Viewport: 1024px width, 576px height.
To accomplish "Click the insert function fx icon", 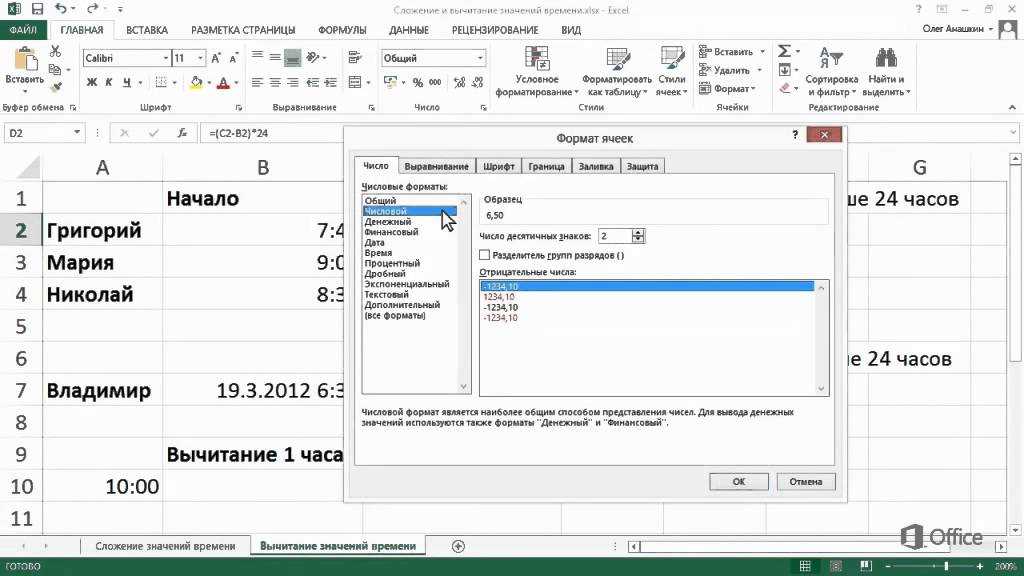I will (182, 133).
